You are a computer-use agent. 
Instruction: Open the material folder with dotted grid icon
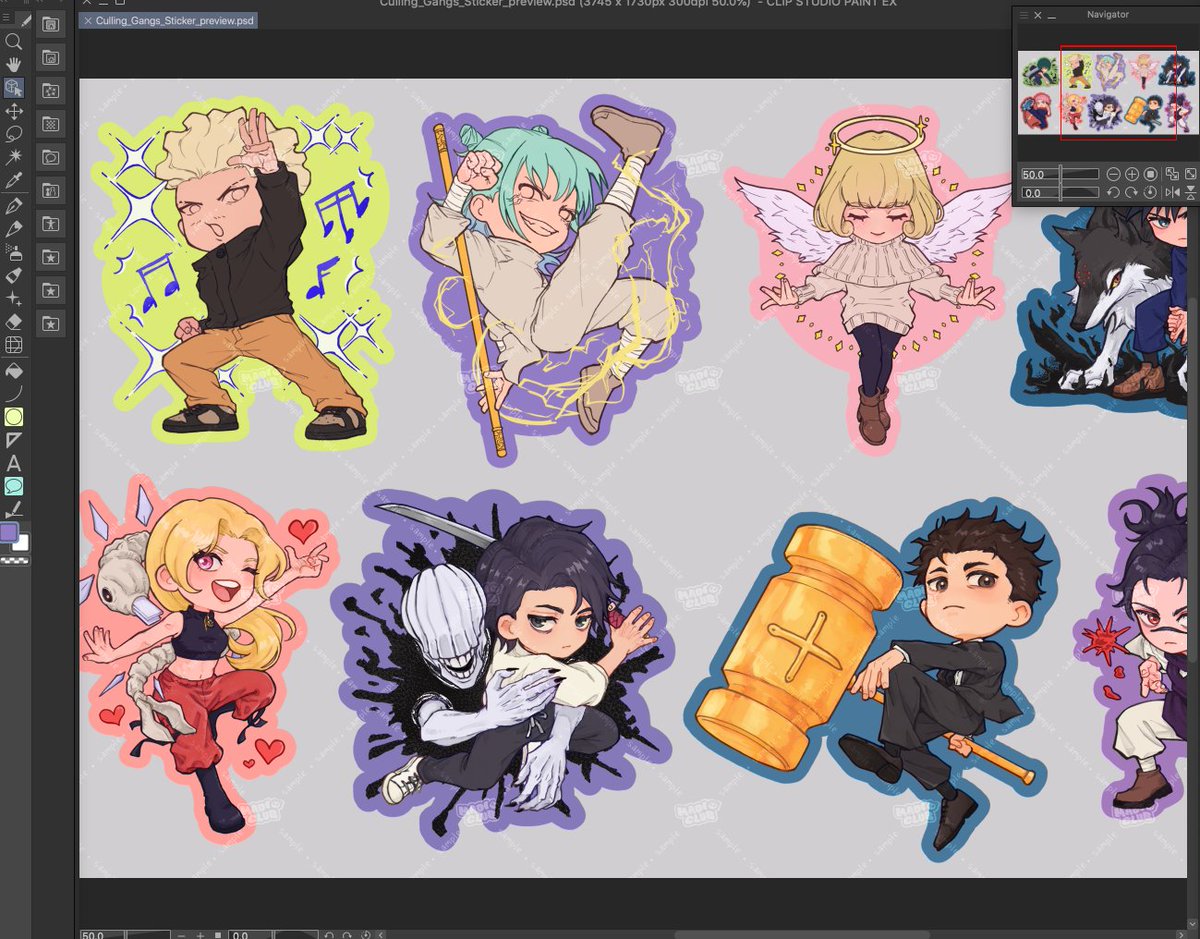(50, 123)
